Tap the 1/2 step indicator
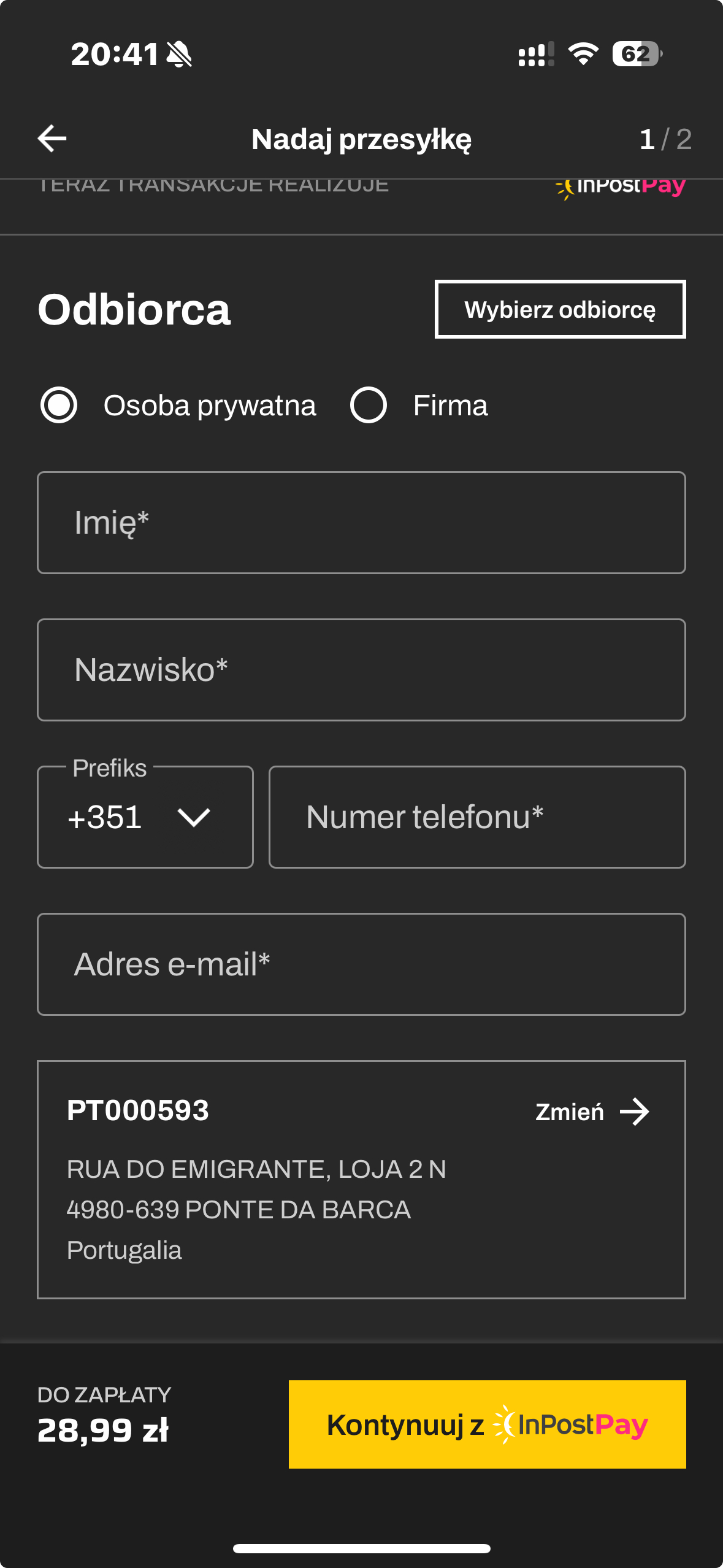Viewport: 723px width, 1568px height. [x=665, y=139]
